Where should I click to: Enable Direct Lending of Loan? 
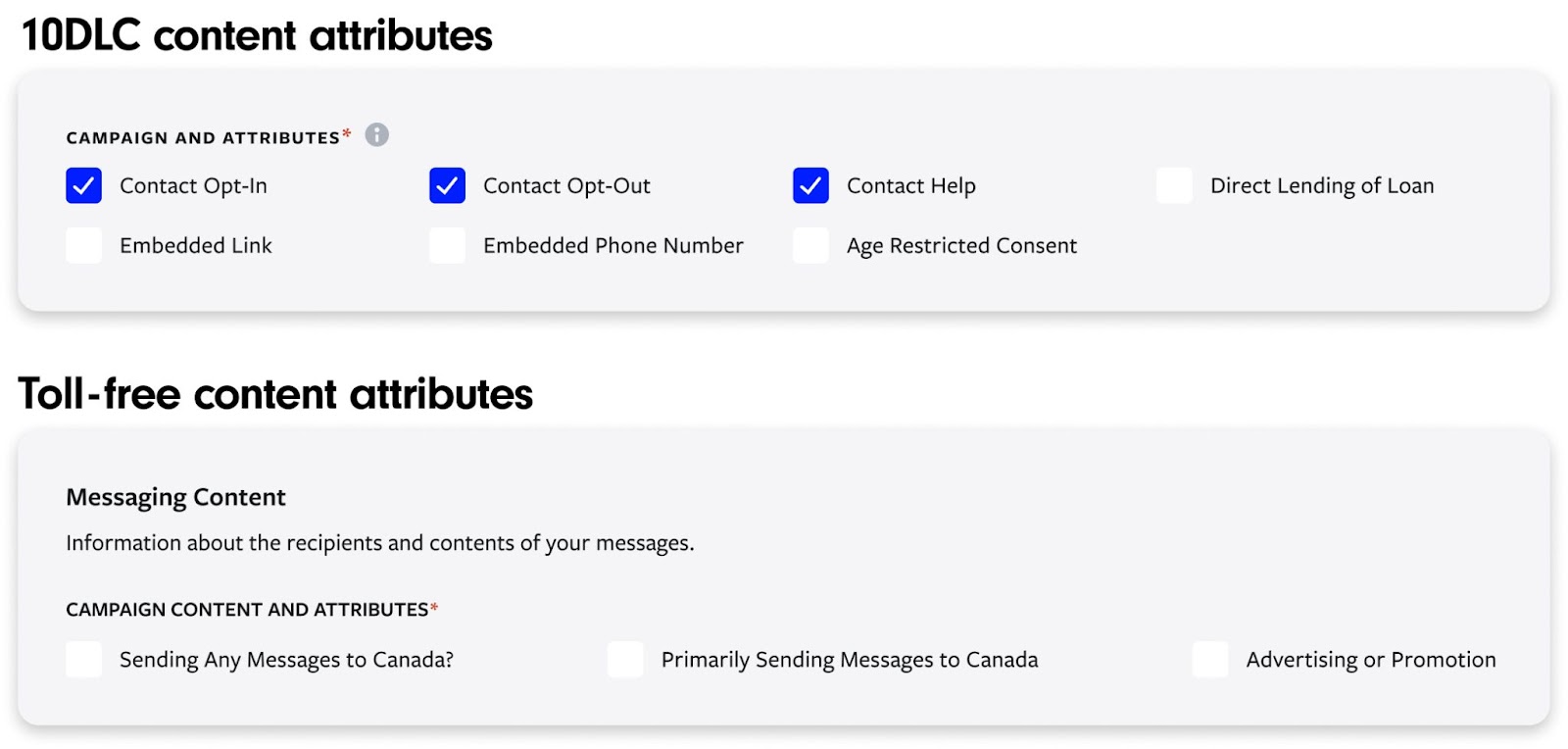1173,185
